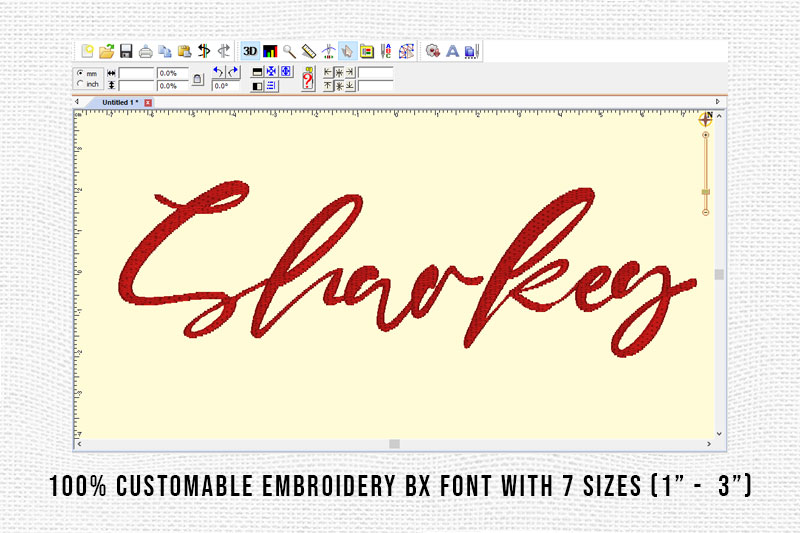The height and width of the screenshot is (533, 800).
Task: Click horizontal scrollbar left arrow
Action: click(79, 444)
